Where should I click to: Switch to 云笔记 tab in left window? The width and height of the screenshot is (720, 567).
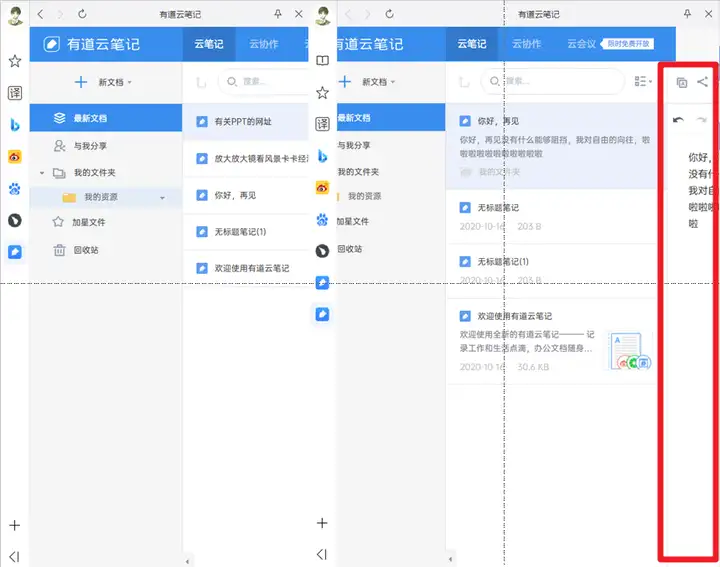209,44
